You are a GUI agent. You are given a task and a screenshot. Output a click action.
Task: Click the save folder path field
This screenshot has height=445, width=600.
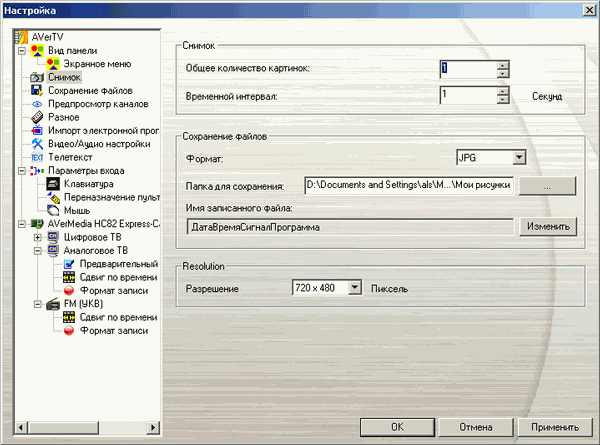(408, 186)
